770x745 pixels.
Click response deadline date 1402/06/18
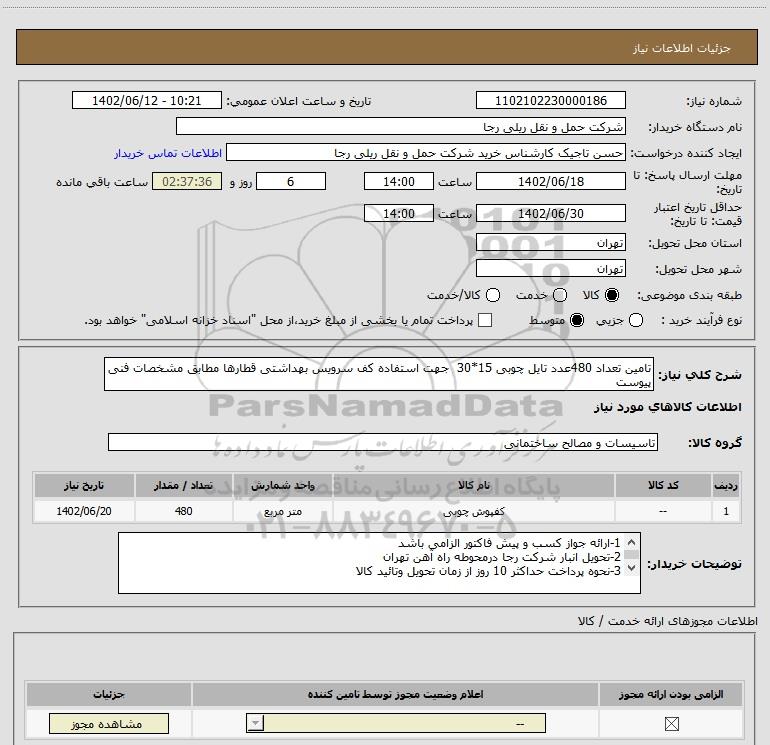pyautogui.click(x=550, y=181)
